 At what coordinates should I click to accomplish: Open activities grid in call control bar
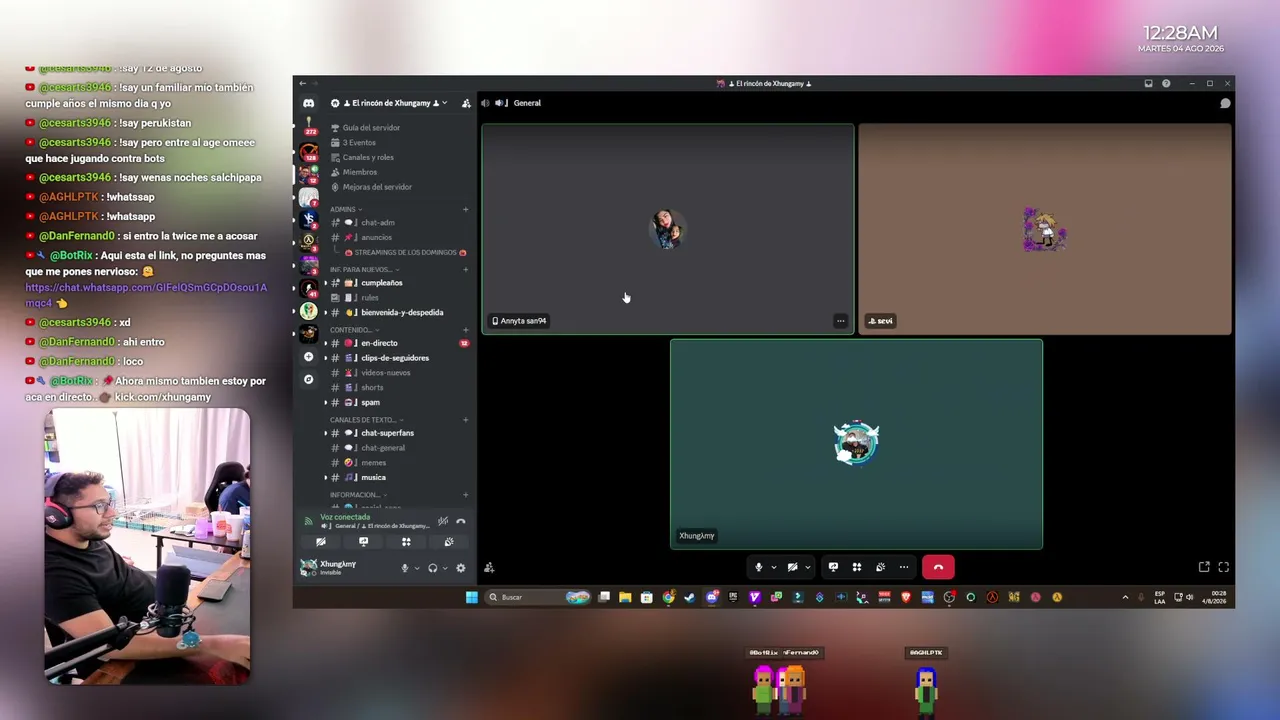(x=857, y=567)
